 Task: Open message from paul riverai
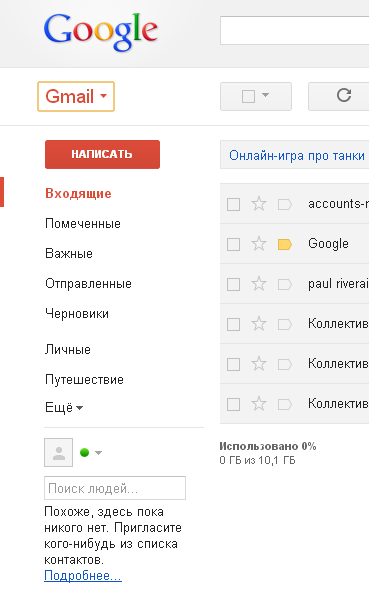338,284
